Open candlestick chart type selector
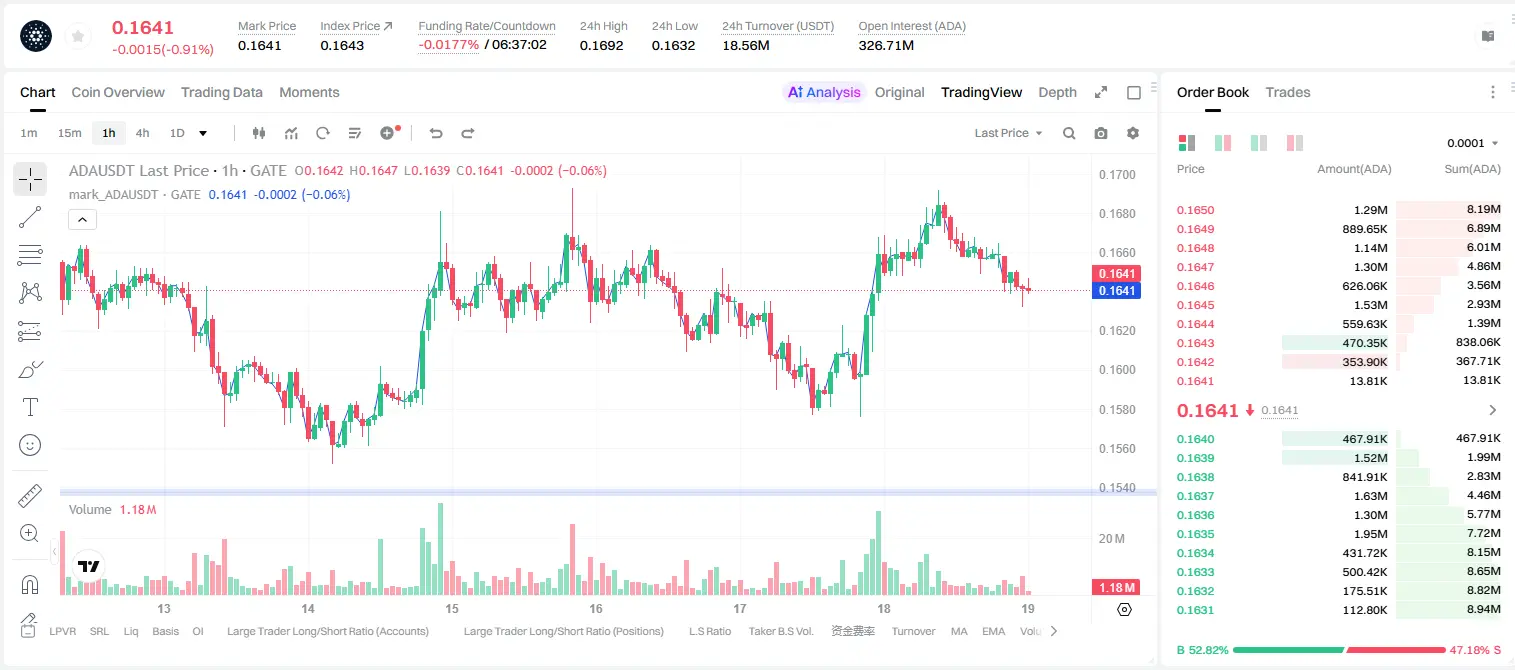Image resolution: width=1515 pixels, height=670 pixels. click(x=259, y=133)
